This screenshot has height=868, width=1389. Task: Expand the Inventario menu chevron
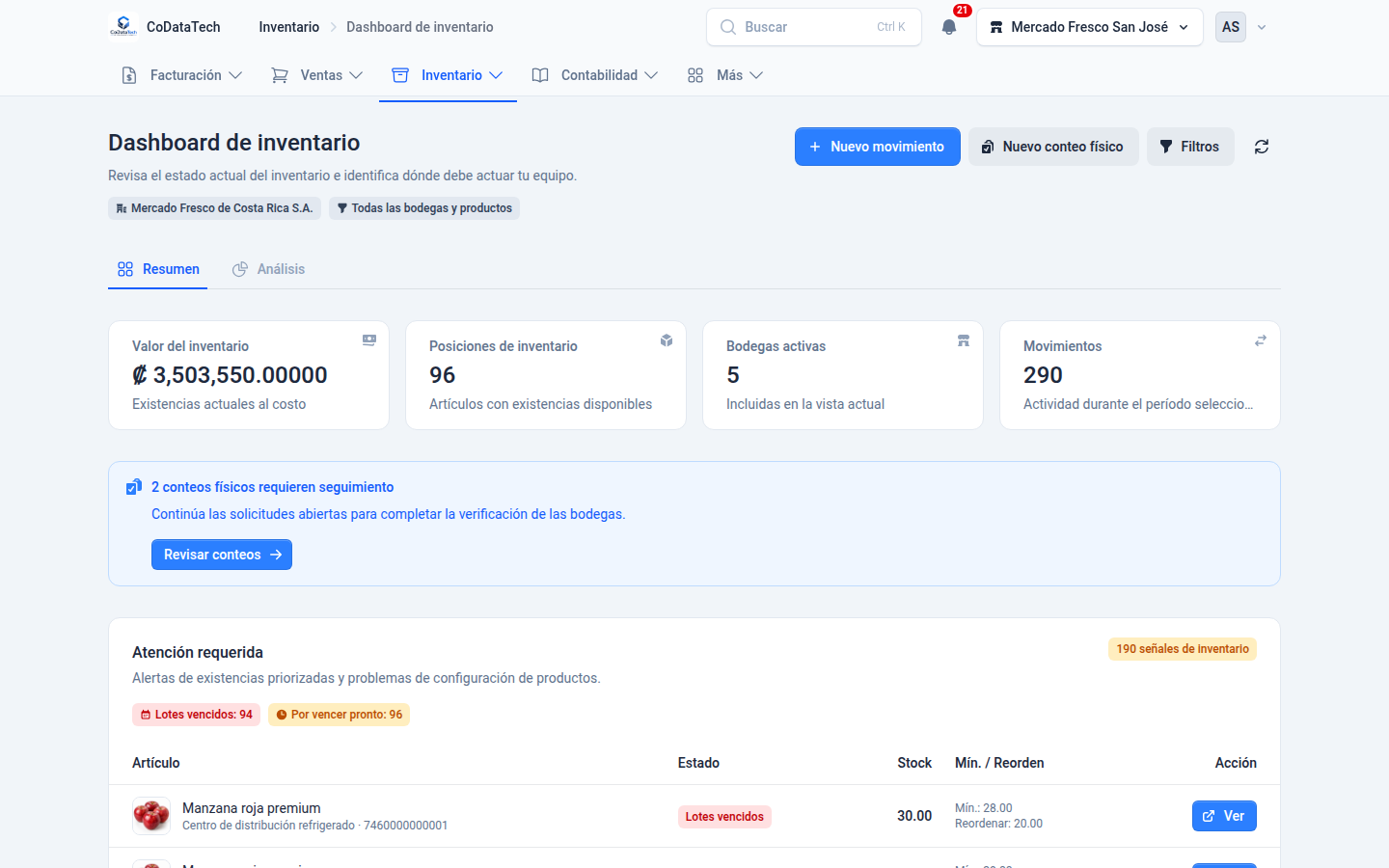[x=496, y=75]
